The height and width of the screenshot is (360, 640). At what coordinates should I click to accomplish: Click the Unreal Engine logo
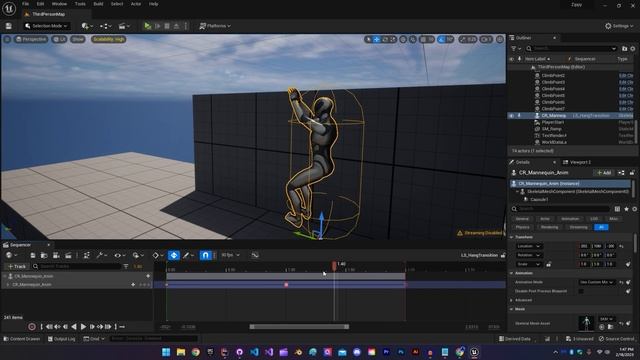tap(9, 8)
